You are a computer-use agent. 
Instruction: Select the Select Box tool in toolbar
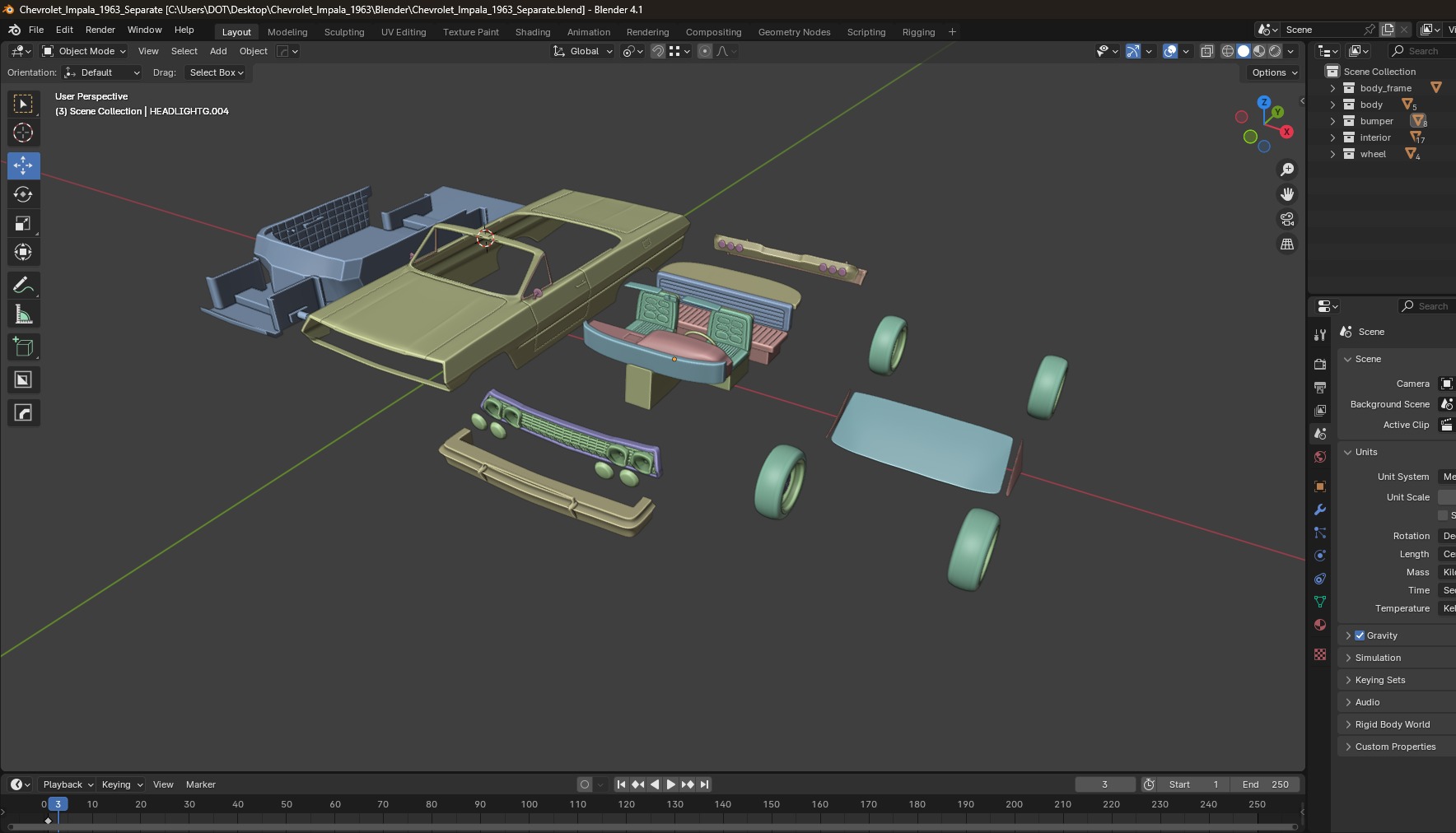[23, 104]
